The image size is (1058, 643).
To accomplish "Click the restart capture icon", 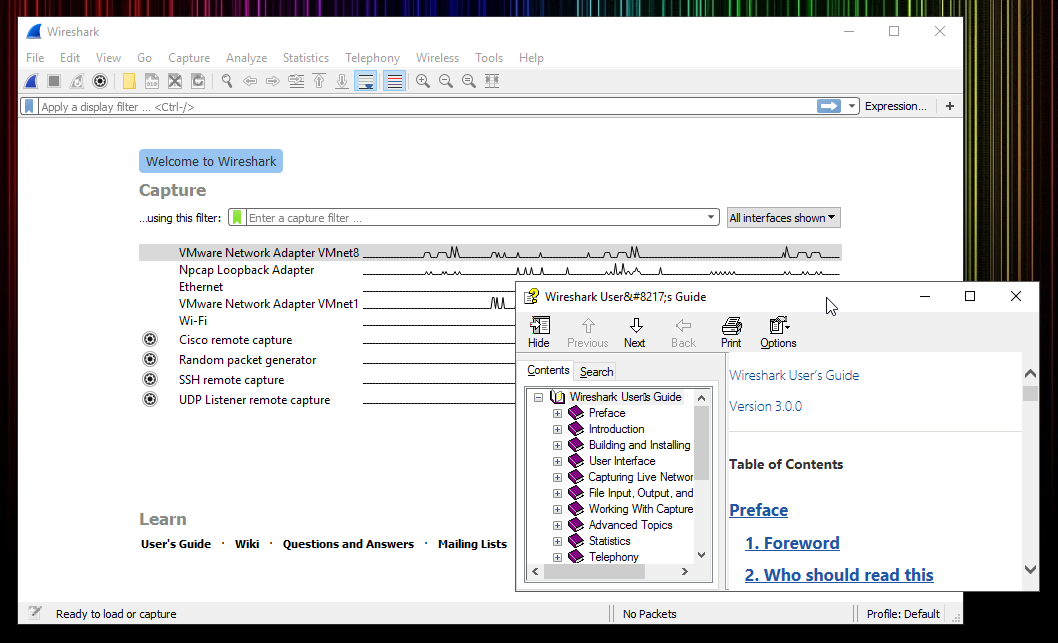I will point(77,81).
